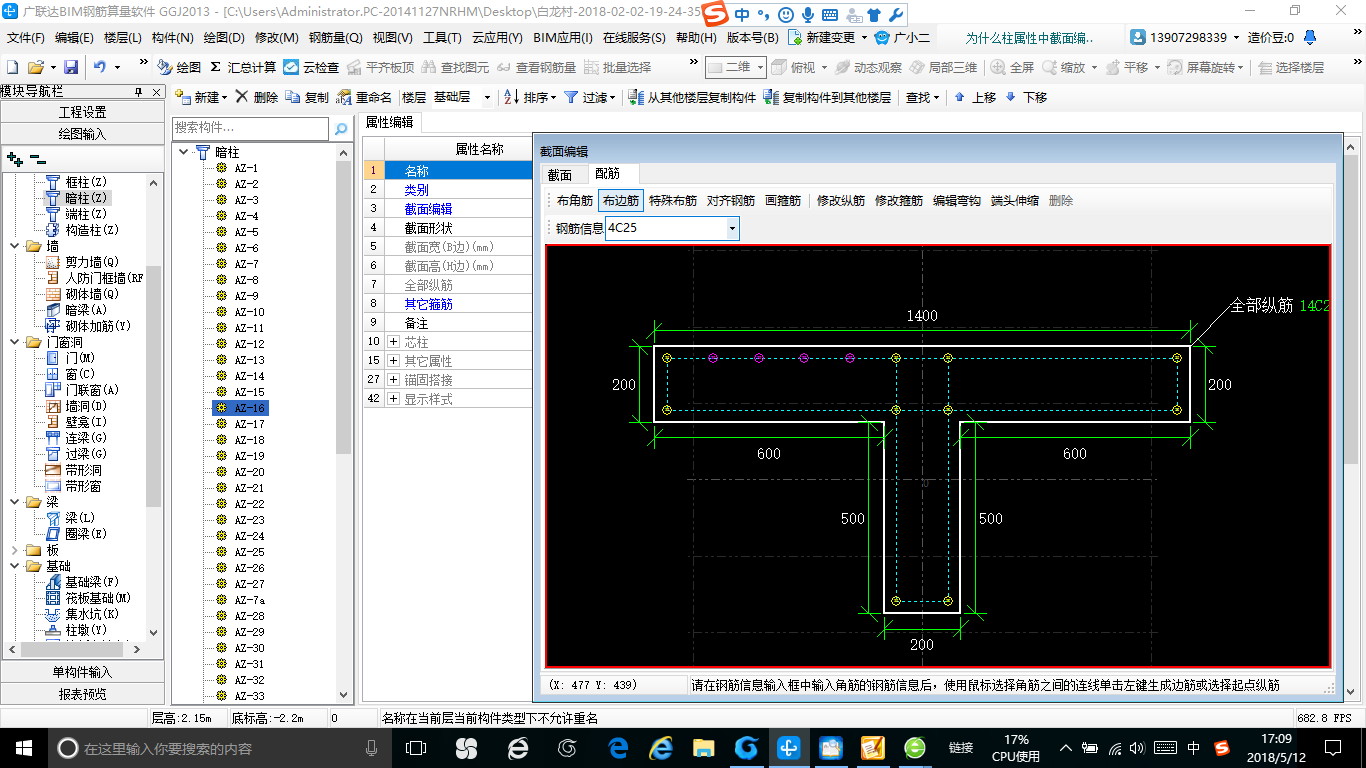Click the 排序 sort icon

tap(511, 97)
